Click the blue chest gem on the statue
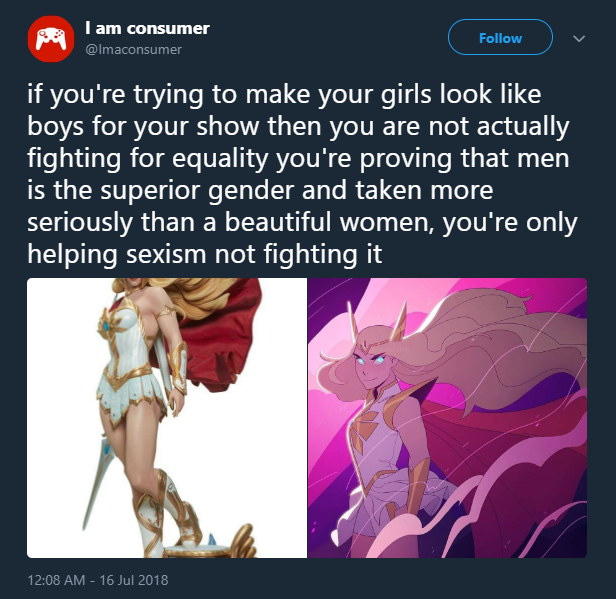This screenshot has height=599, width=616. click(108, 327)
